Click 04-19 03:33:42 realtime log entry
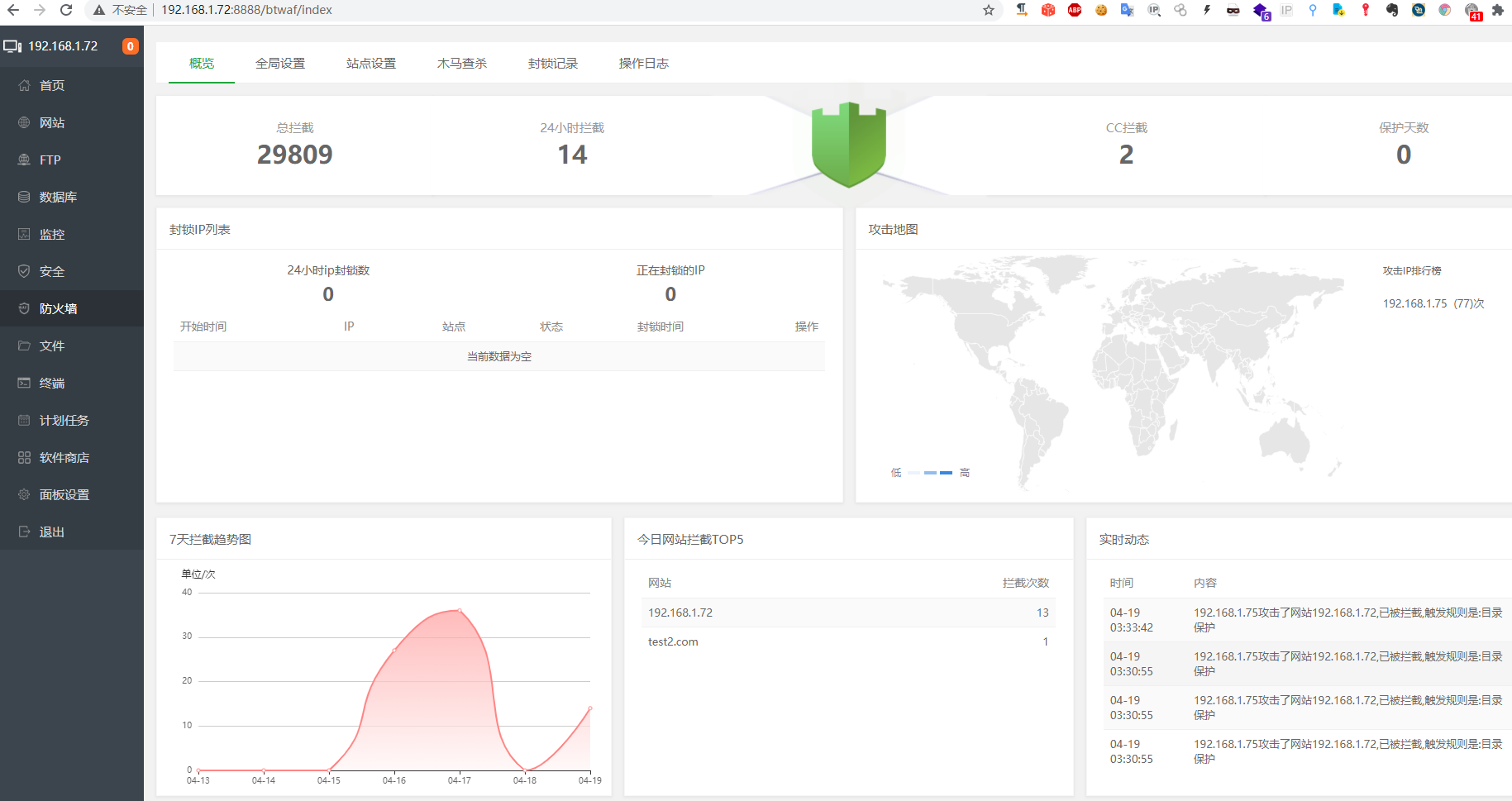Viewport: 1512px width, 801px height. click(1307, 620)
